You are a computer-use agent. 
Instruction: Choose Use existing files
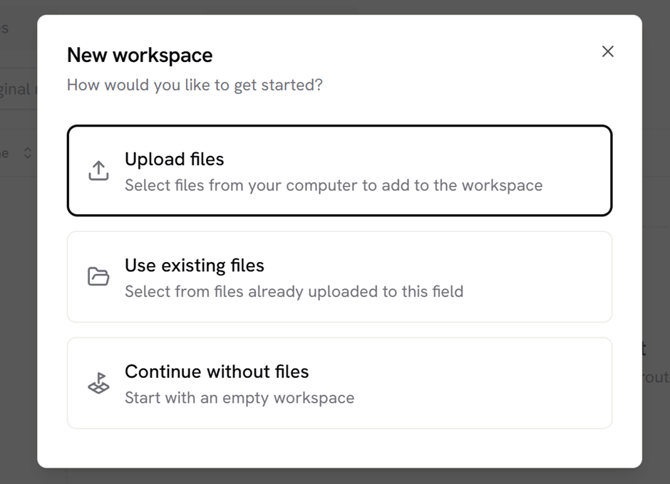[x=339, y=277]
